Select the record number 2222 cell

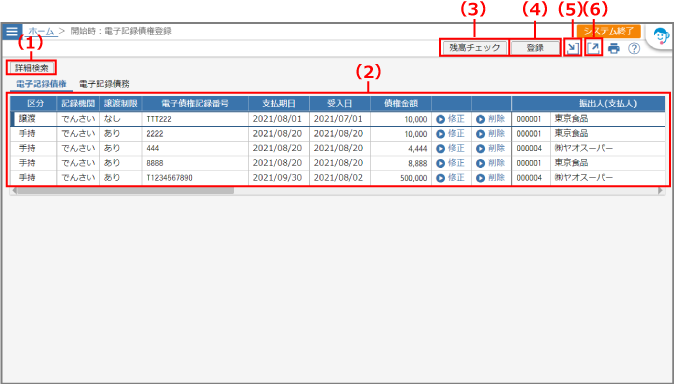[195, 134]
